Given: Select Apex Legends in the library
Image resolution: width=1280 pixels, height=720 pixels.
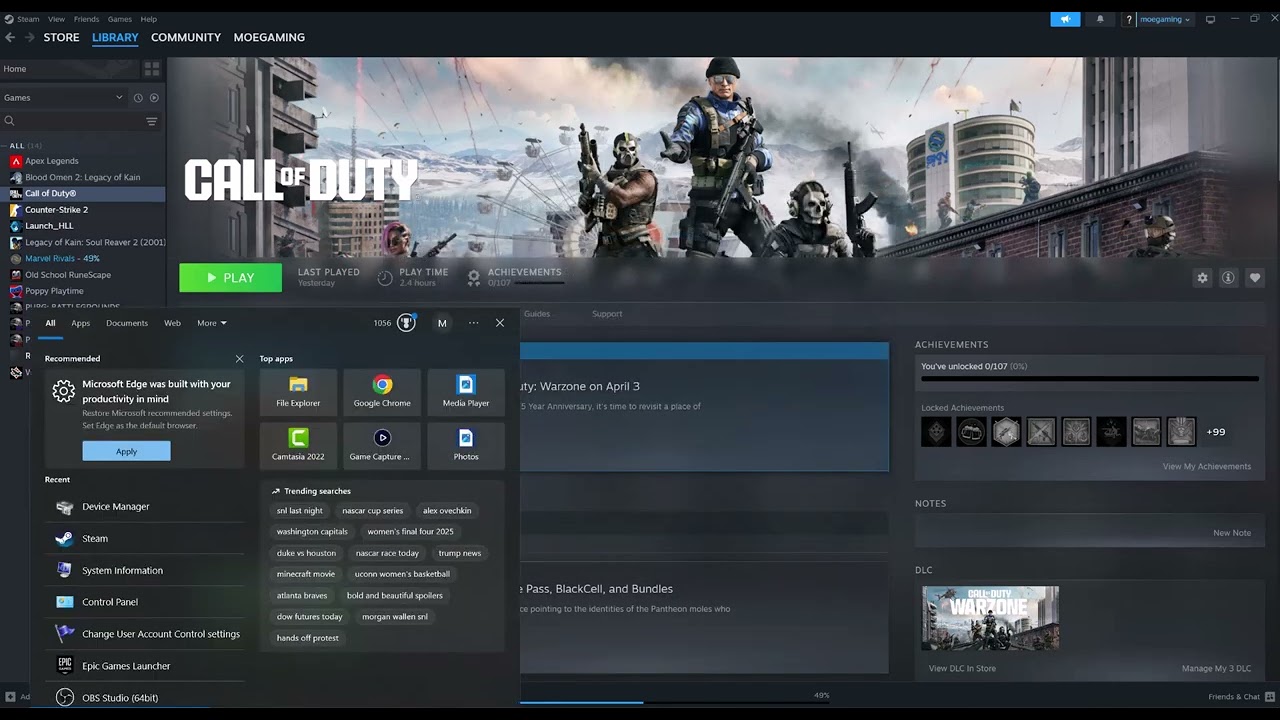Looking at the screenshot, I should [x=51, y=161].
